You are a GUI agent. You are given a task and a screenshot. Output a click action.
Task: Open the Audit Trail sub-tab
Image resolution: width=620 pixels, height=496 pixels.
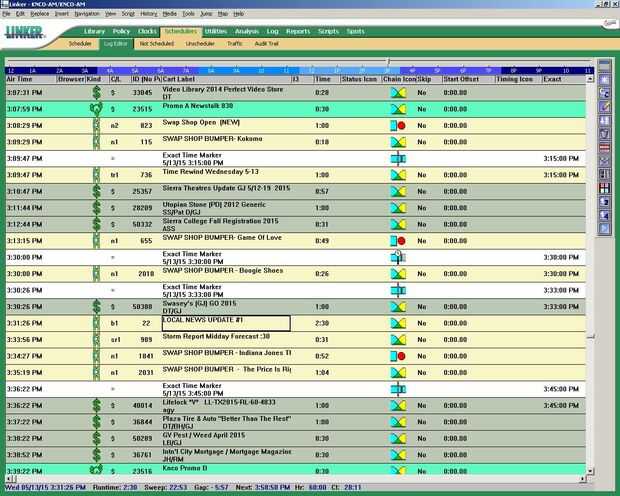[x=267, y=44]
